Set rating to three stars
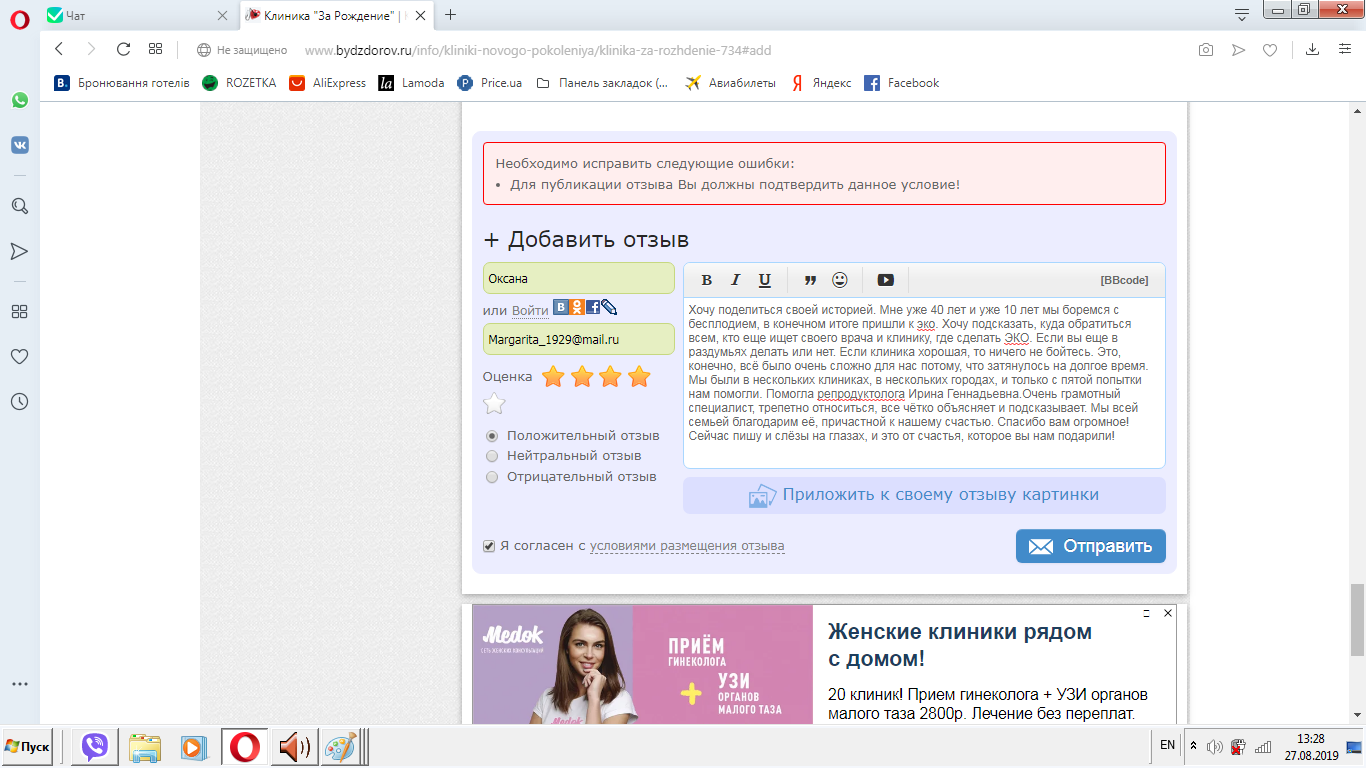1366x768 pixels. [610, 377]
